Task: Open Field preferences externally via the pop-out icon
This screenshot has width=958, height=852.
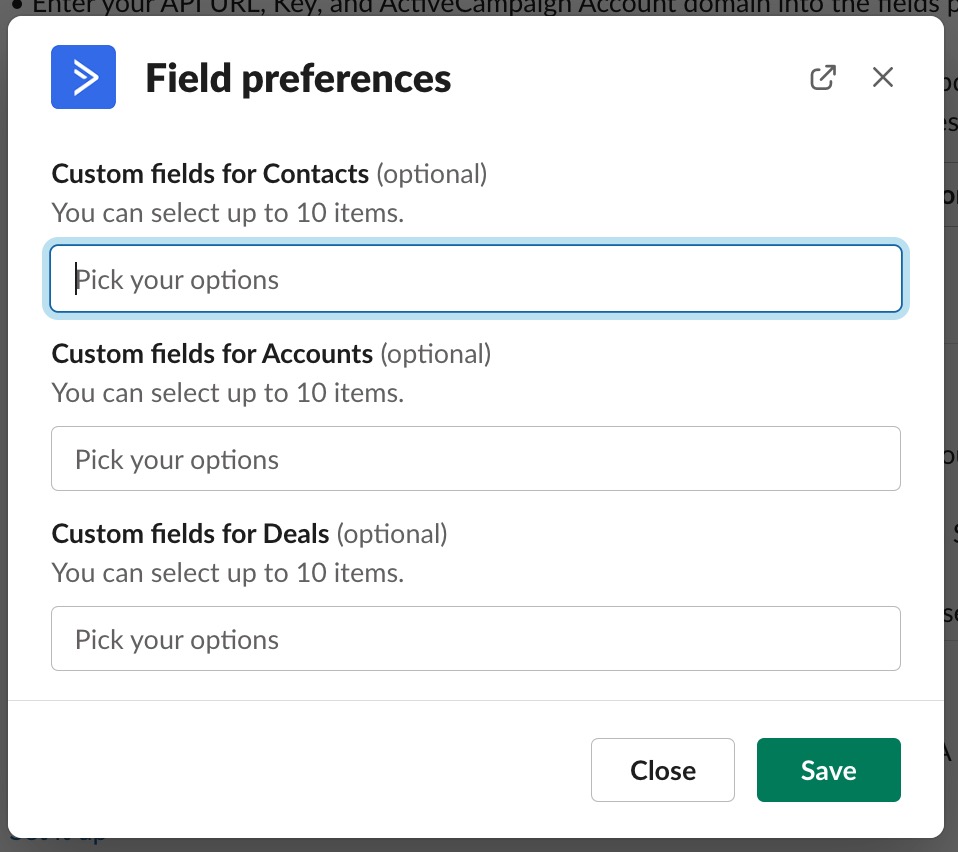Action: tap(822, 77)
